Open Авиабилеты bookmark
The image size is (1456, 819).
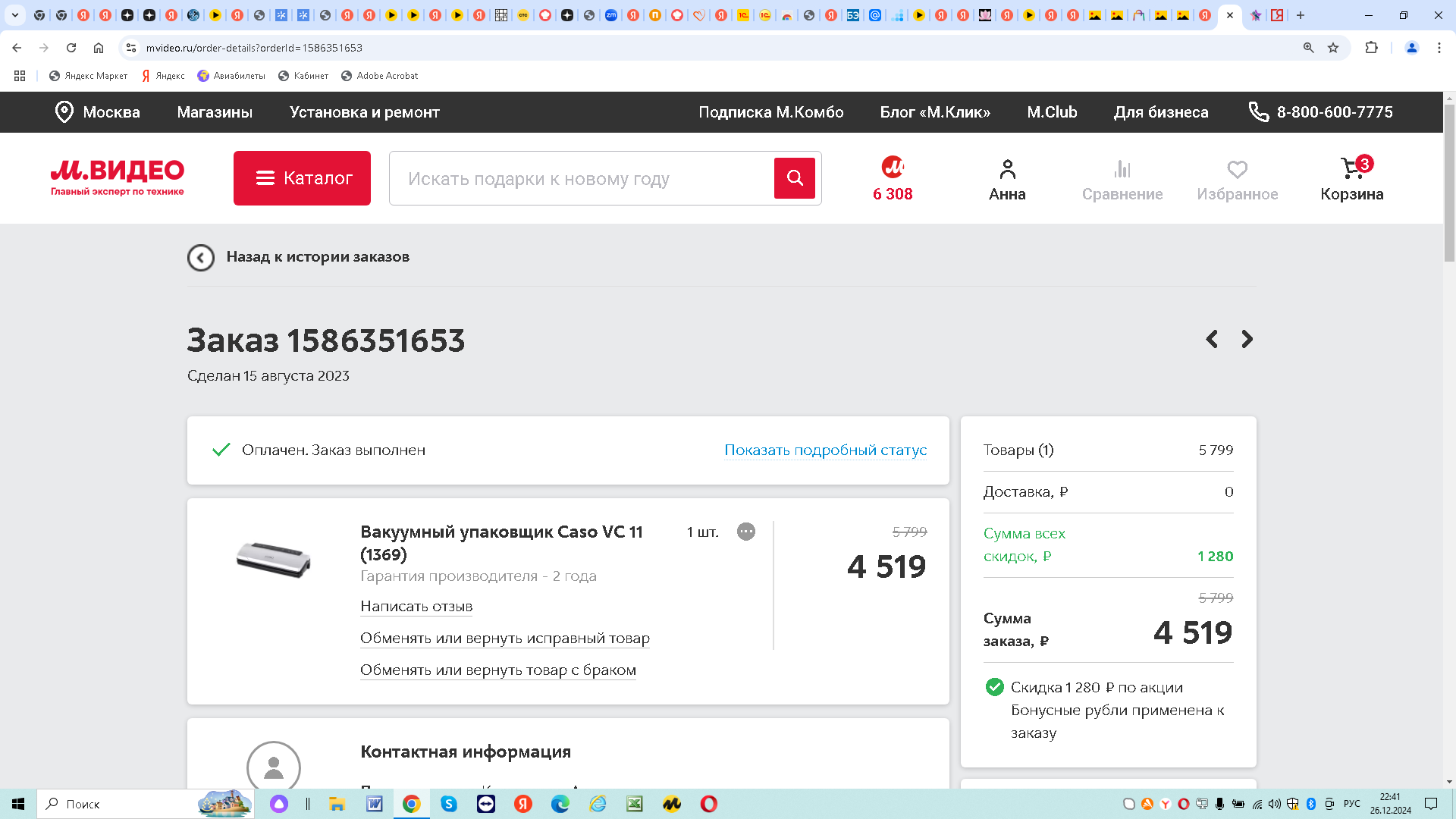click(x=231, y=76)
